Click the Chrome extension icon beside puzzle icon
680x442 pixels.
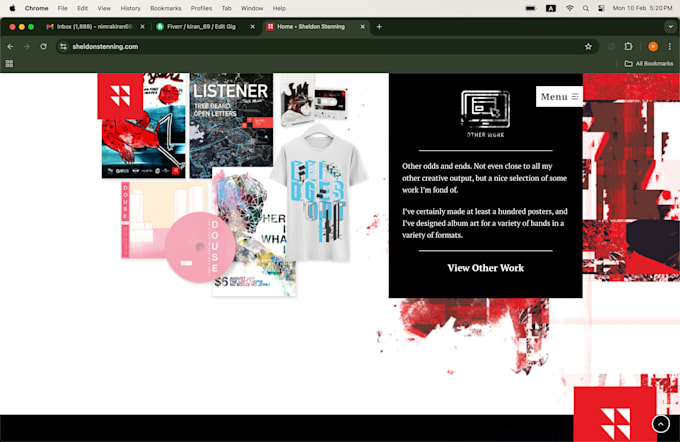pos(611,46)
